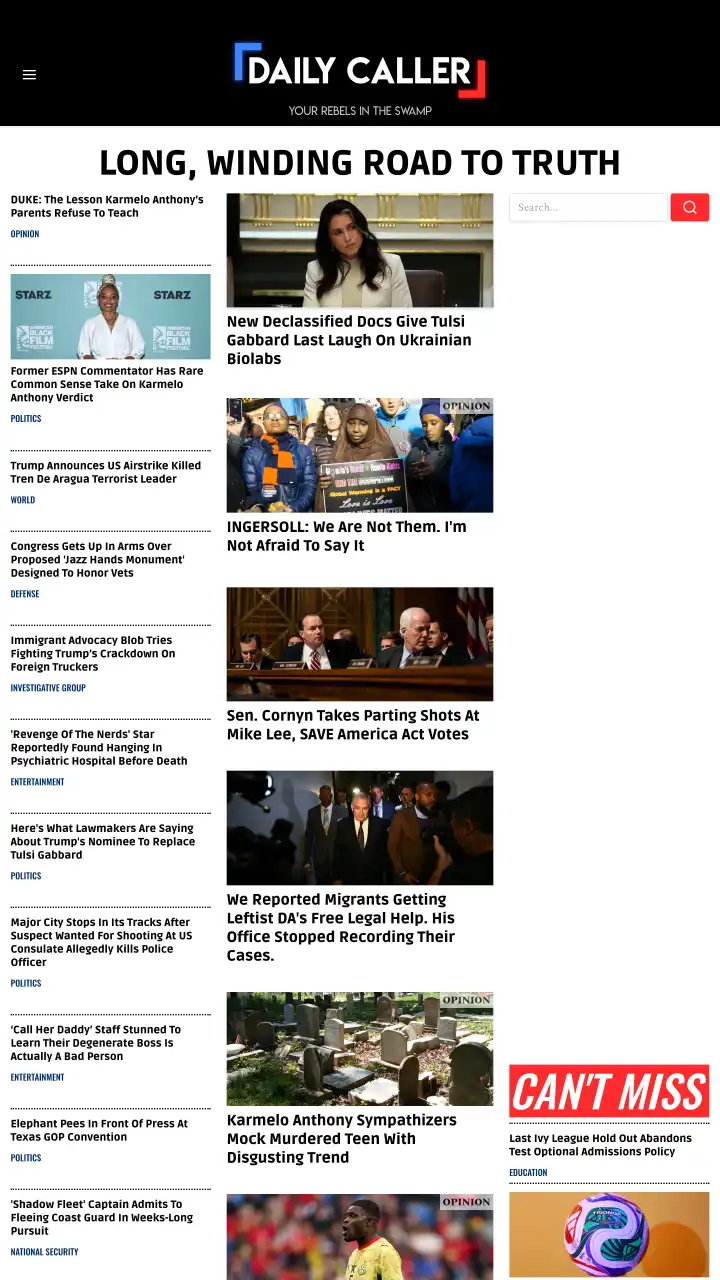
Task: Read New Declassified Docs Ukrainian Biolabs story
Action: click(349, 340)
